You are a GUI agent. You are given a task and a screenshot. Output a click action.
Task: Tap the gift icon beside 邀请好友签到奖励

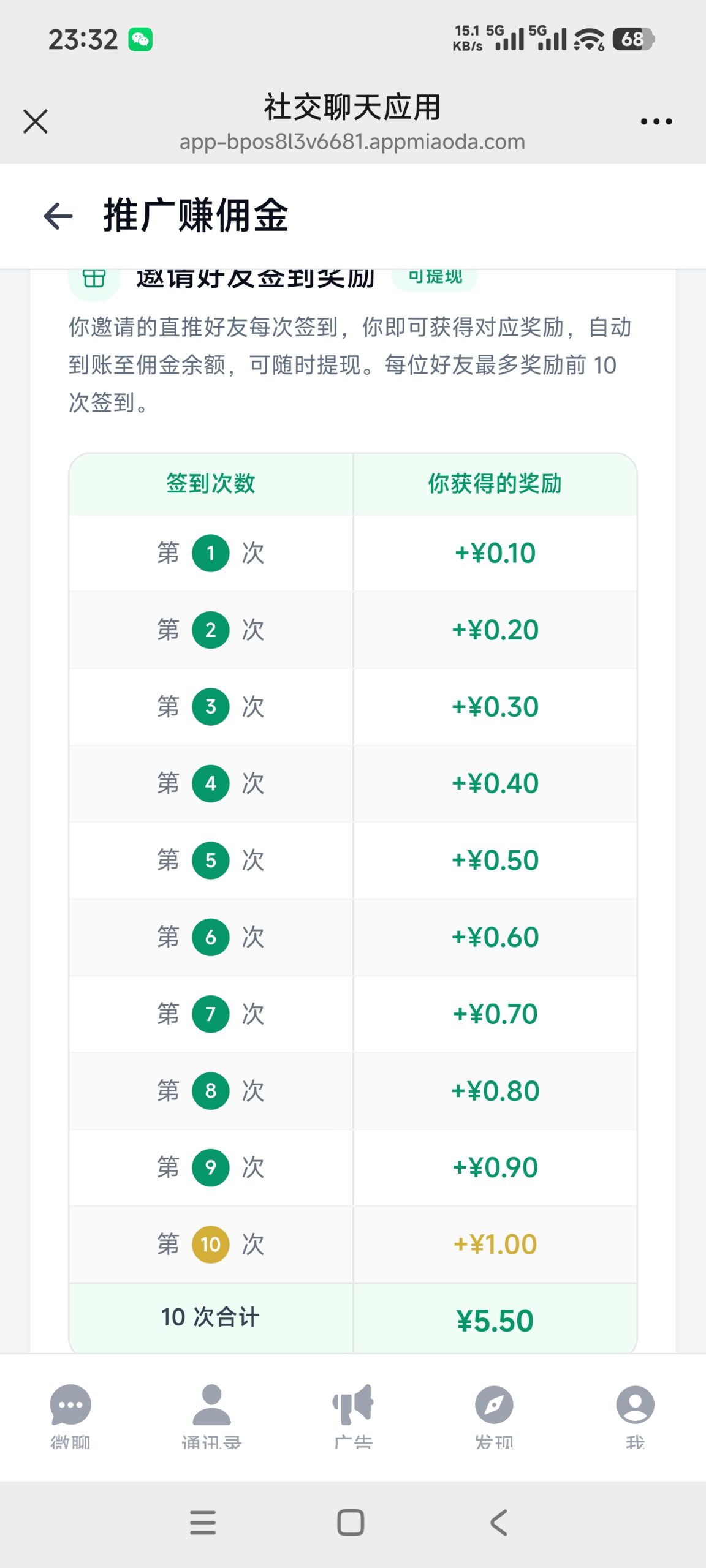click(x=94, y=279)
